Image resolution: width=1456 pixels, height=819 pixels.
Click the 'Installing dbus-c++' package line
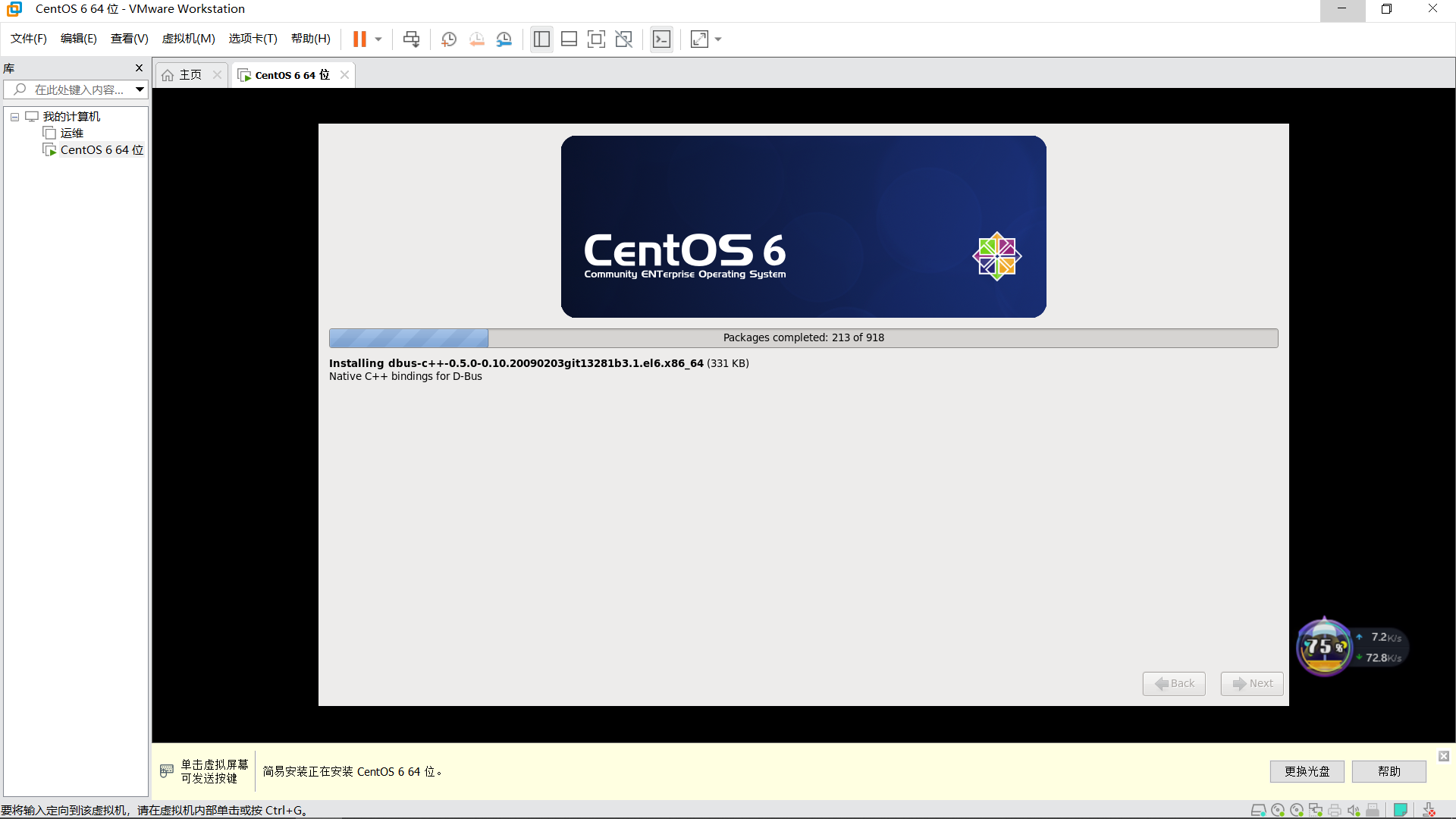(539, 363)
